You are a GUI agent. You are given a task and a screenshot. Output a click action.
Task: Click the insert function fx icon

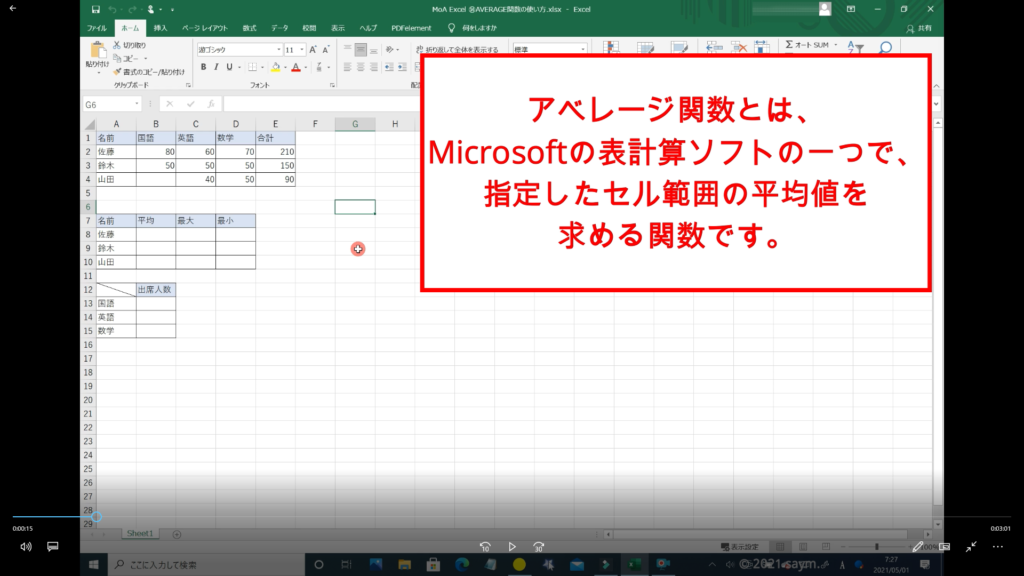(x=210, y=104)
